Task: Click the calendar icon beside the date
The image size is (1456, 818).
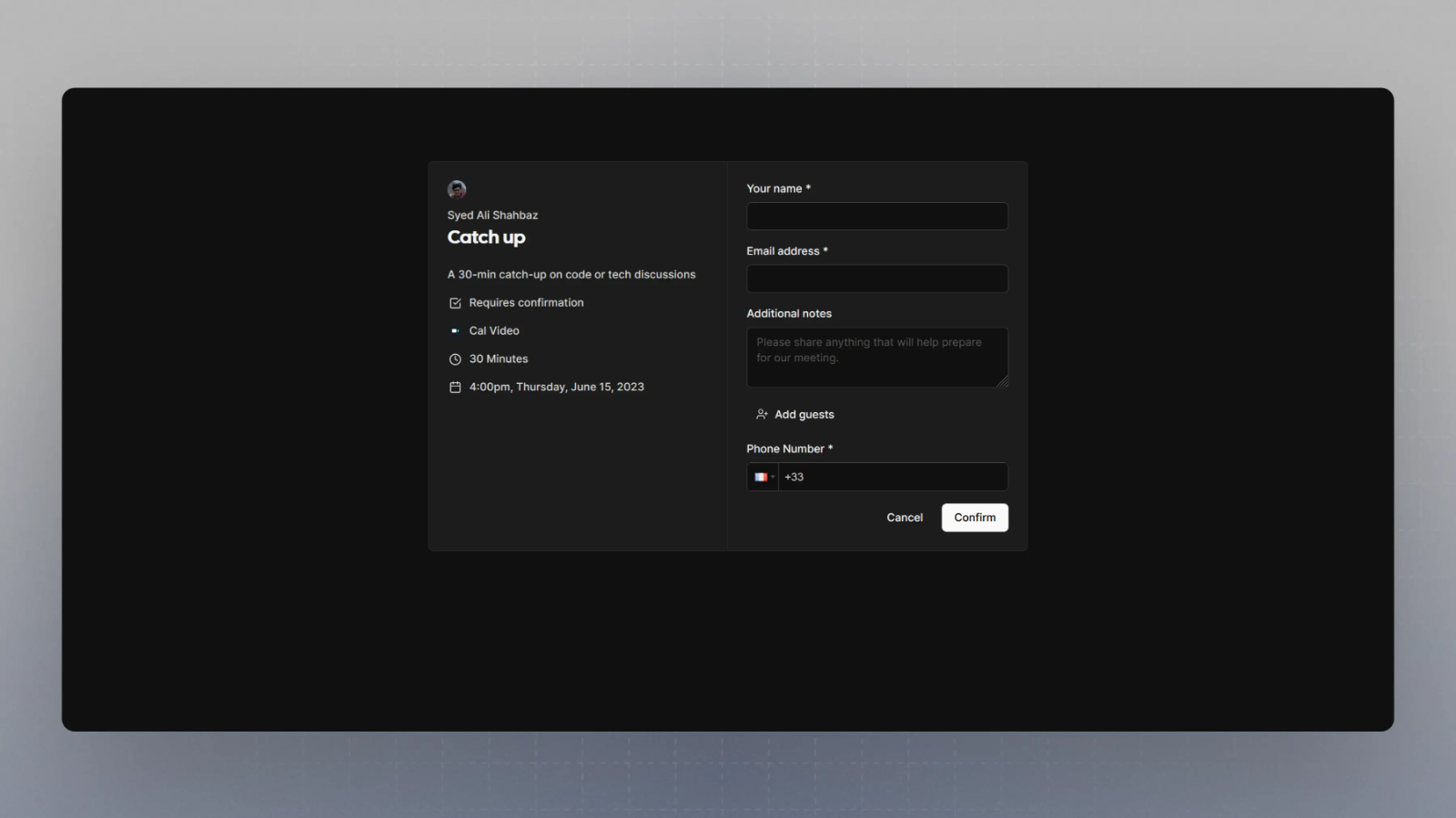Action: (x=455, y=388)
